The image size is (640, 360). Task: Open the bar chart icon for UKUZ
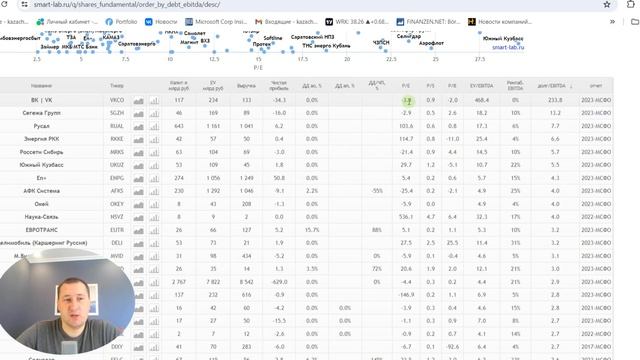coord(154,165)
